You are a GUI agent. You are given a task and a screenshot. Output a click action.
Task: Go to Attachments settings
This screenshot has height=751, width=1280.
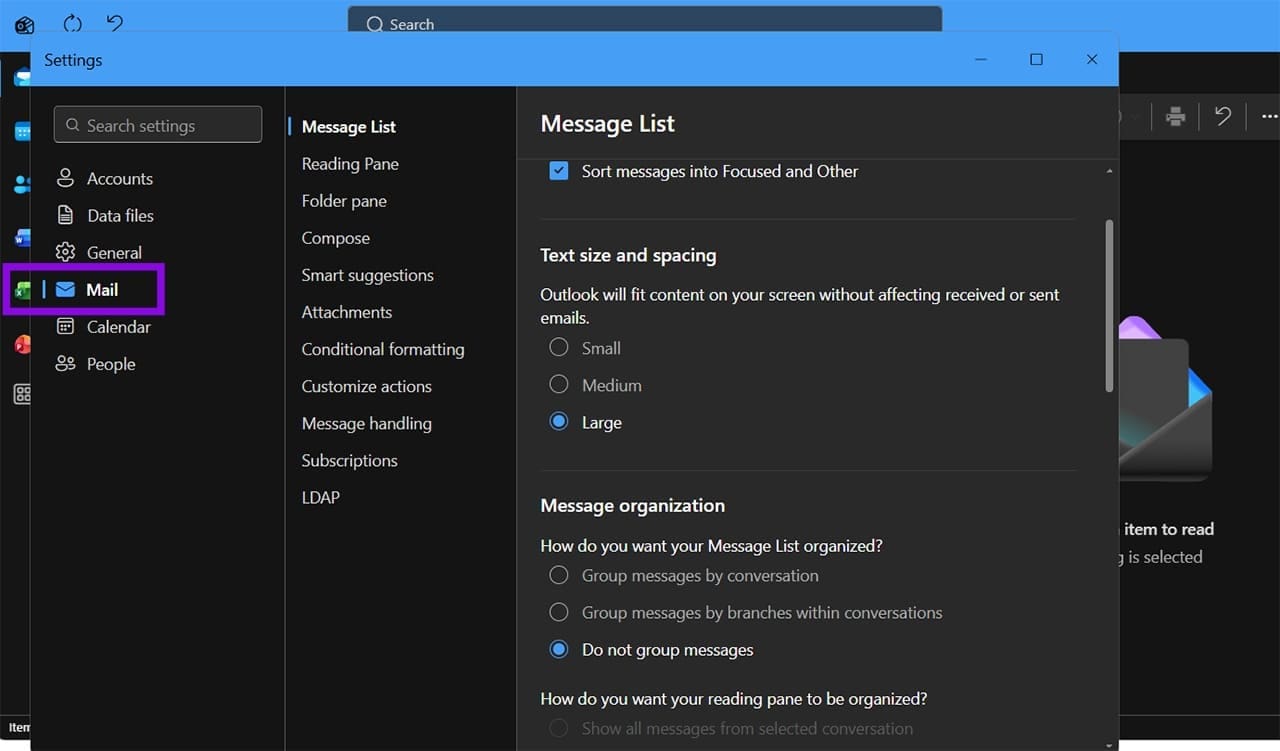tap(347, 312)
